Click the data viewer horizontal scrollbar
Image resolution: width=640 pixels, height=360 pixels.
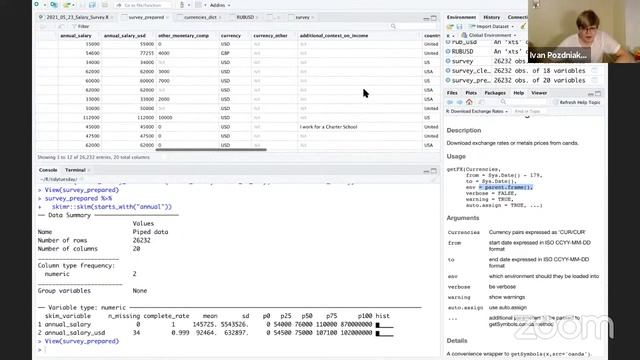point(211,150)
